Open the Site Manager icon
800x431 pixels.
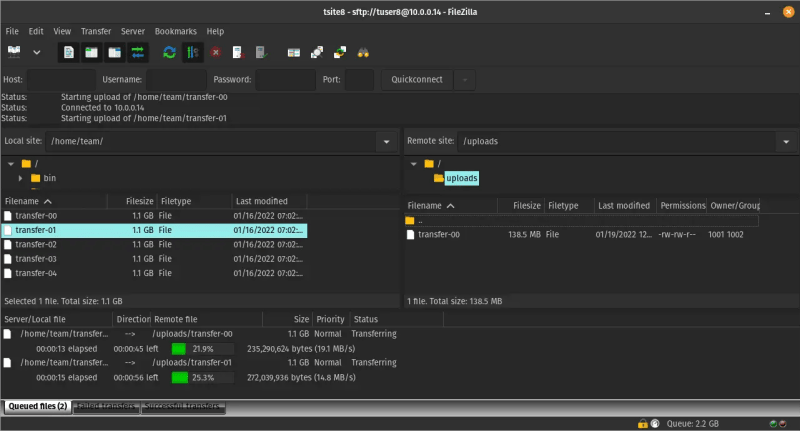(x=14, y=52)
